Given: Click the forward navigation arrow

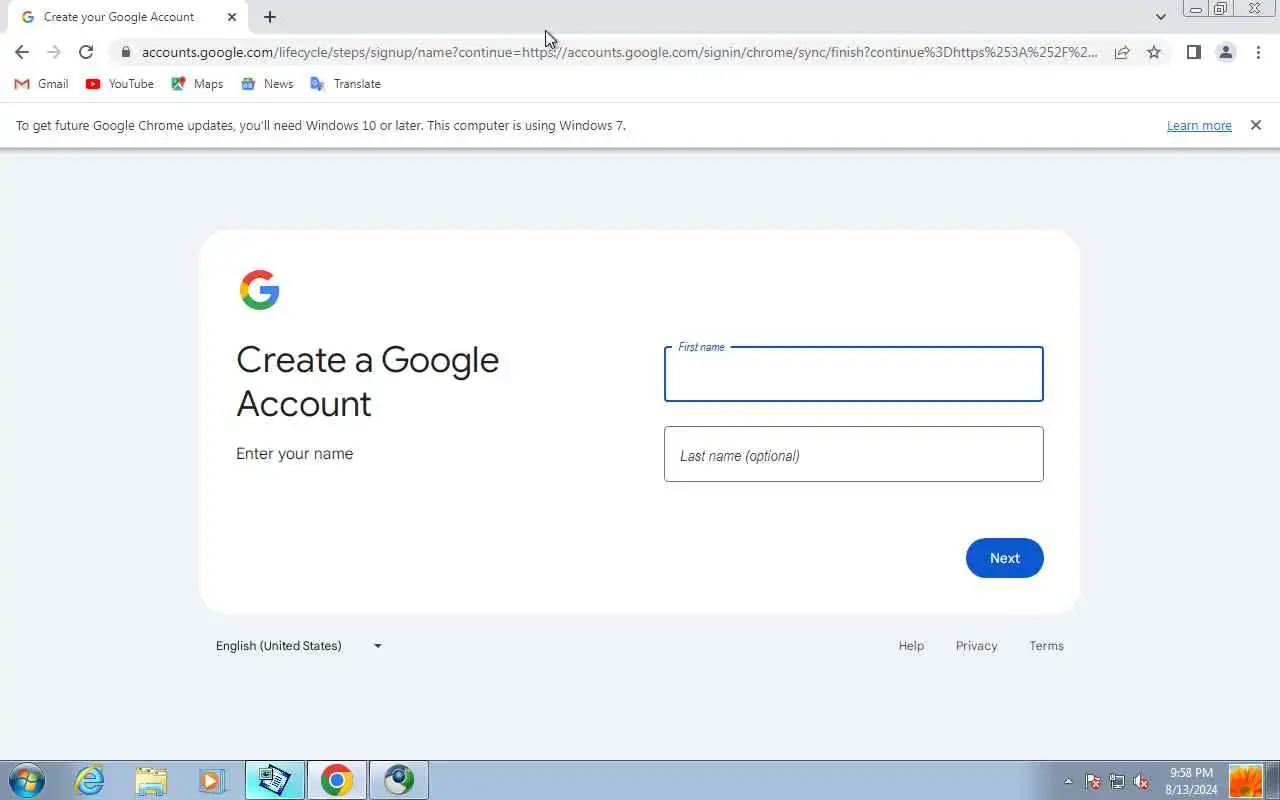Looking at the screenshot, I should (x=54, y=52).
